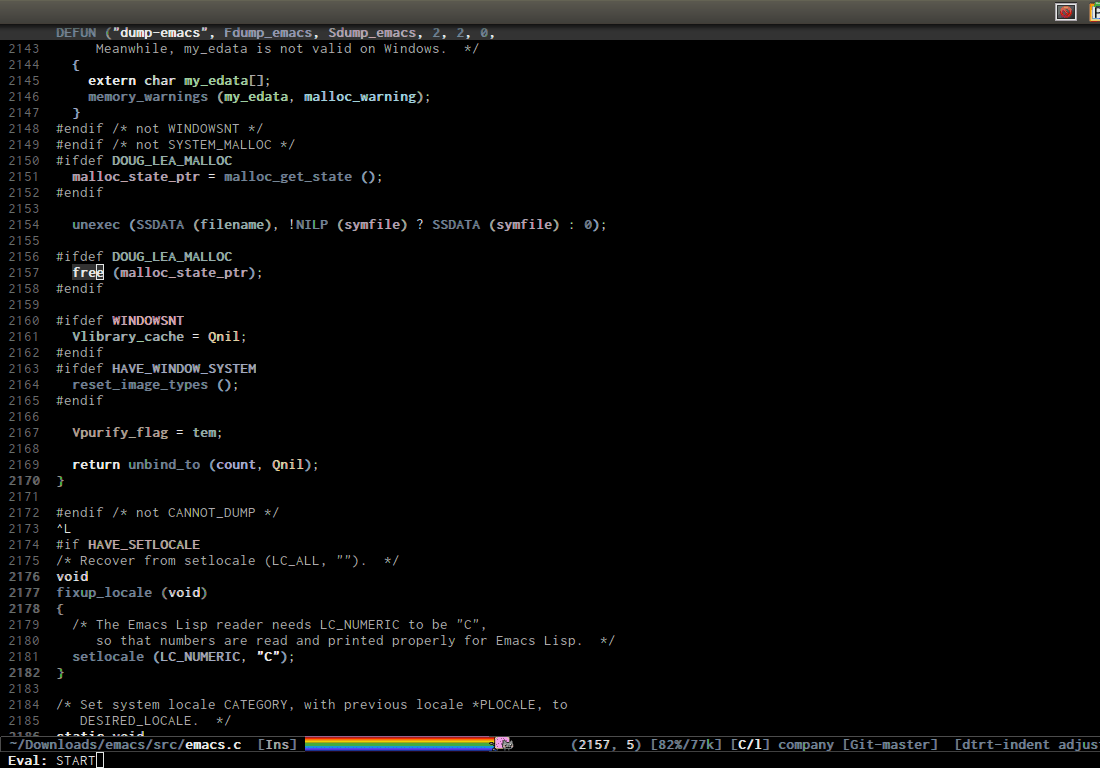
Task: Click the [82%/77k] buffer size indicator
Action: click(686, 744)
